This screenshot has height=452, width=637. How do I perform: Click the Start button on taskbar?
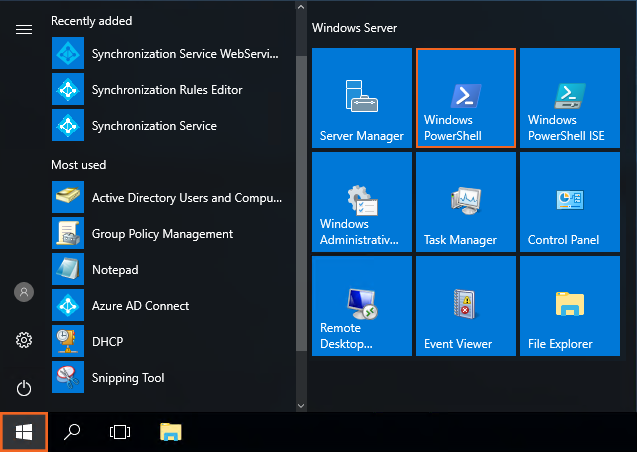[x=24, y=432]
